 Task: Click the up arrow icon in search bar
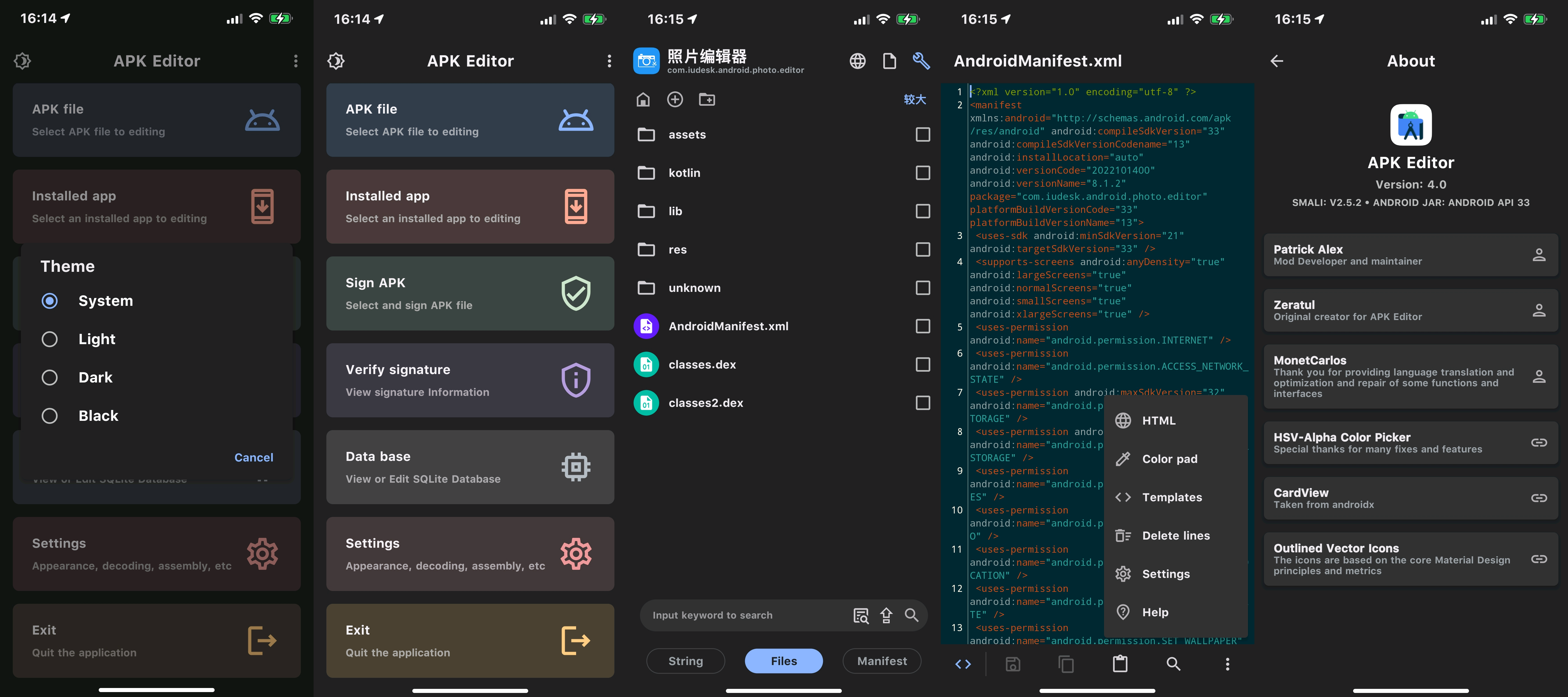coord(886,615)
